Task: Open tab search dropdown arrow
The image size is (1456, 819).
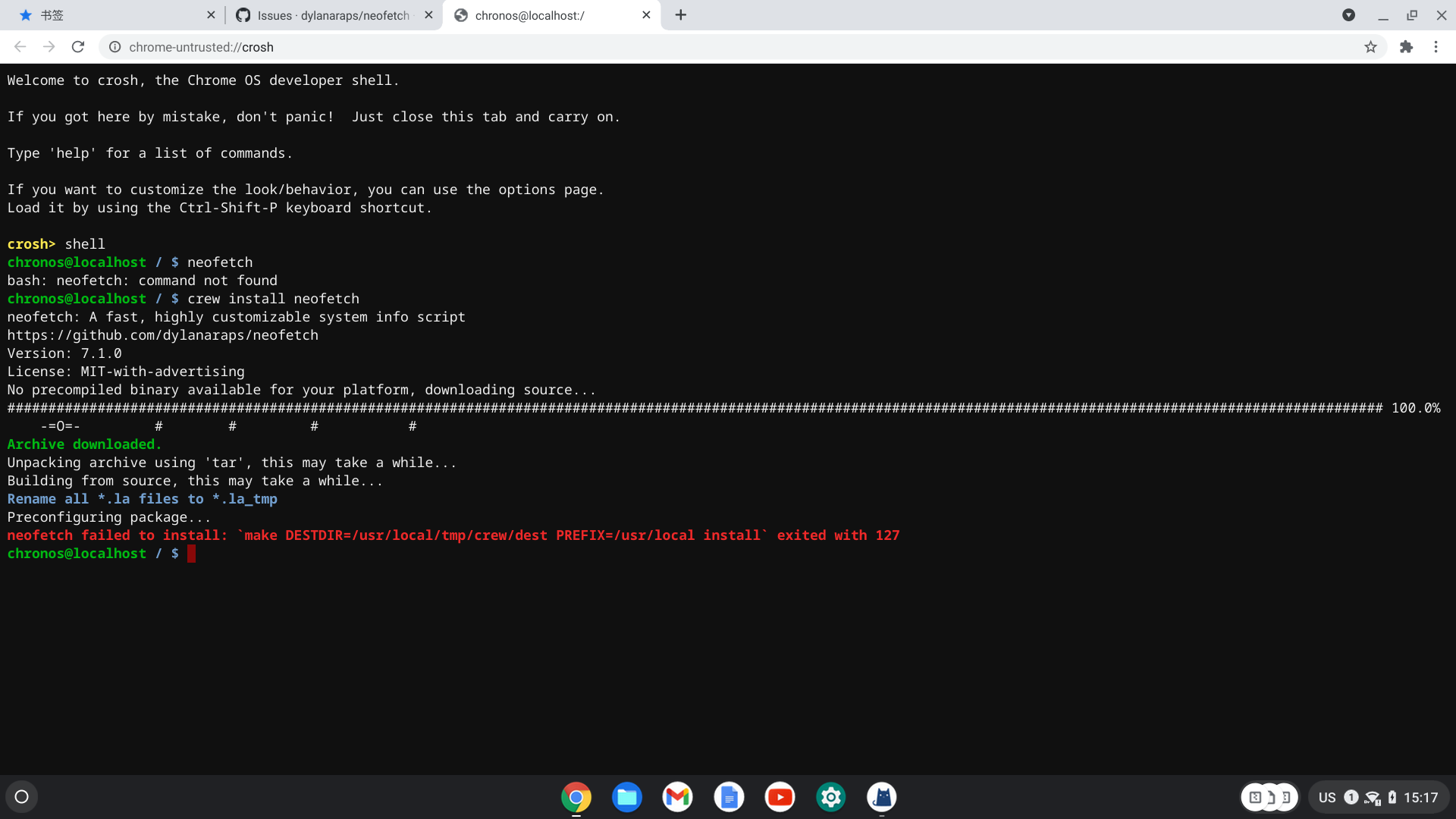Action: pos(1348,15)
